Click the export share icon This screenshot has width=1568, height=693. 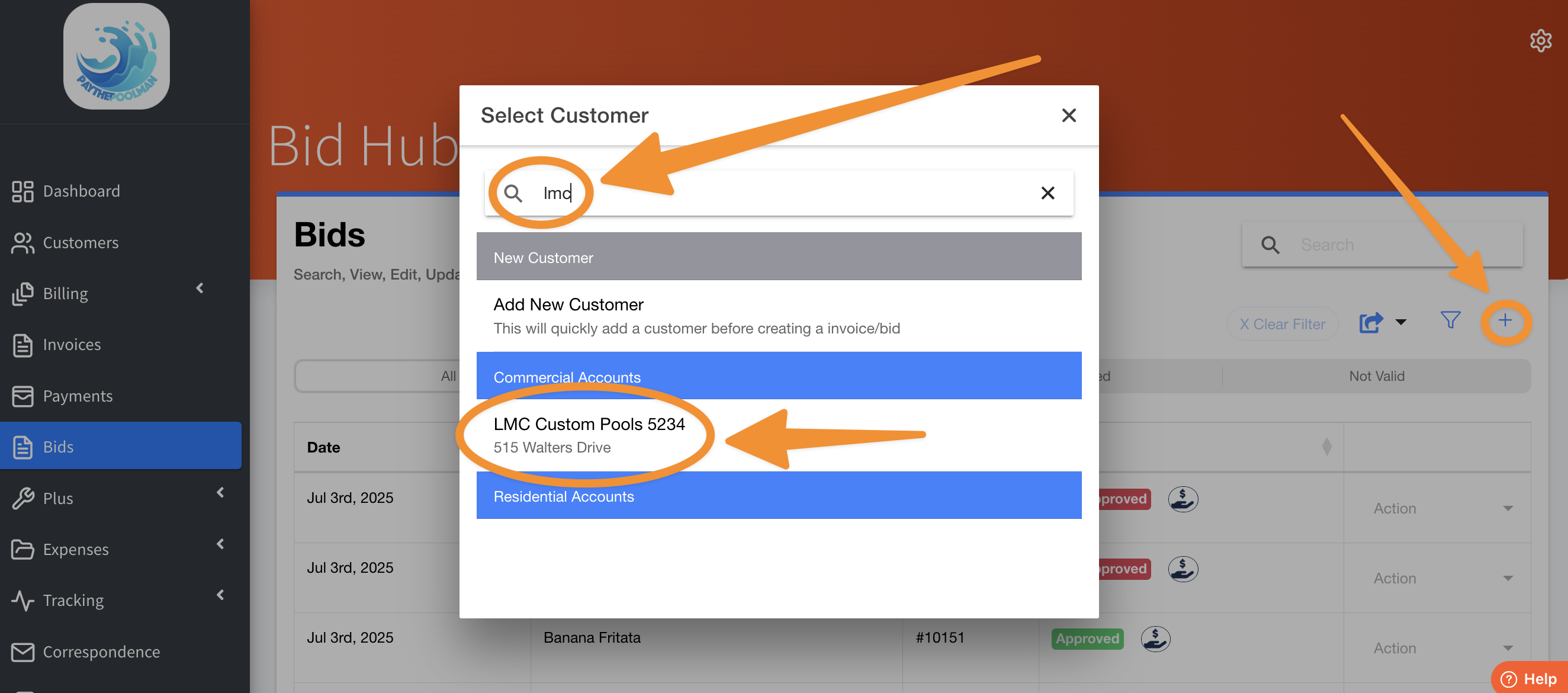(1370, 322)
